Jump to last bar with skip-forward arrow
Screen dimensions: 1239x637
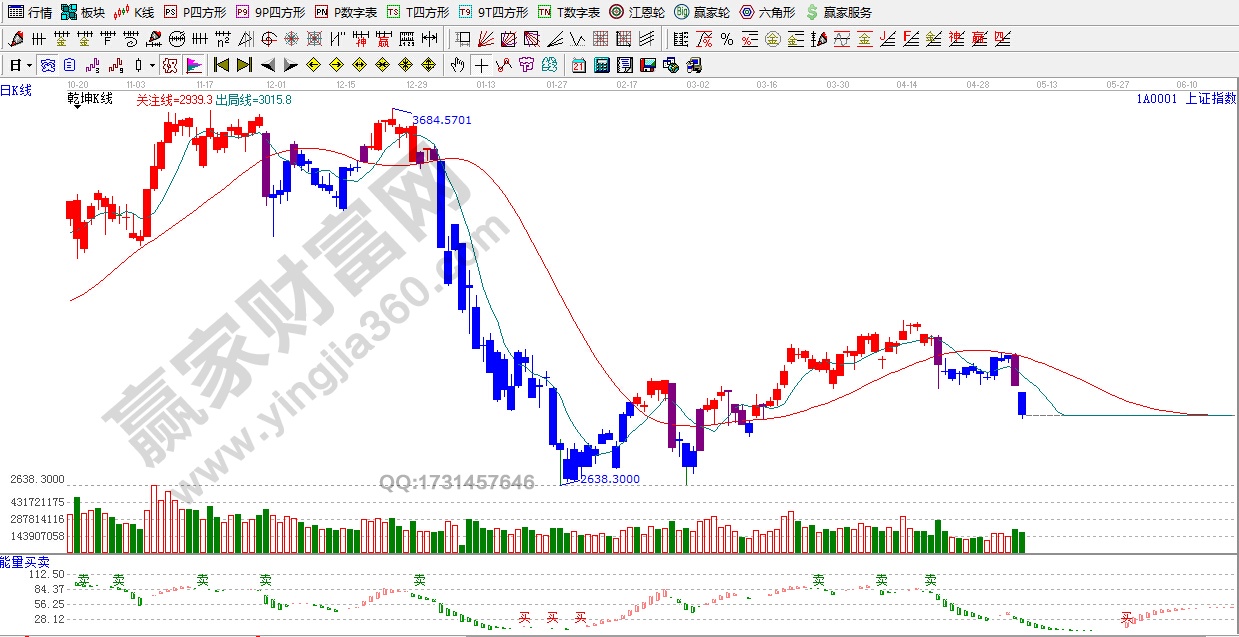pos(244,65)
